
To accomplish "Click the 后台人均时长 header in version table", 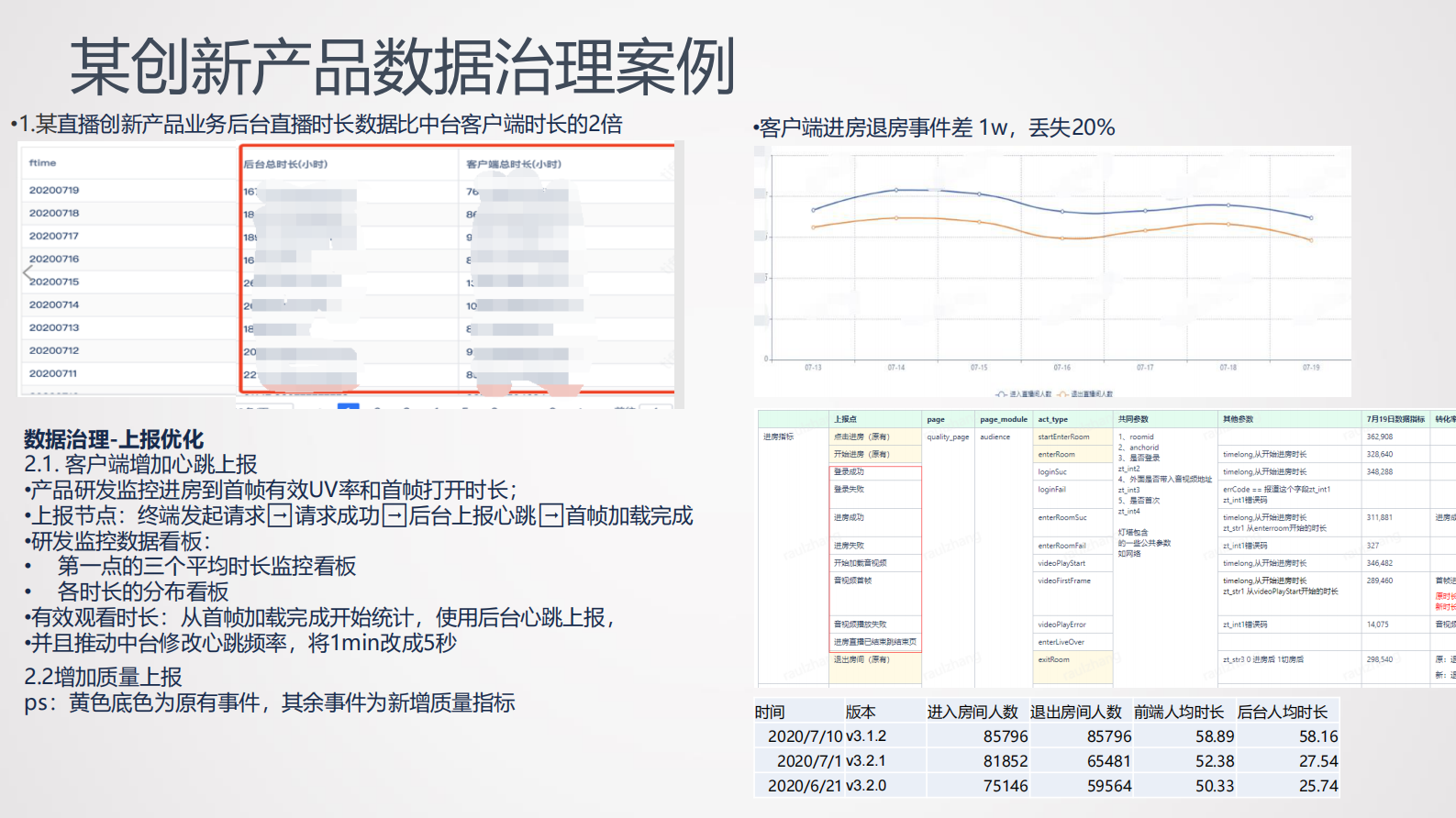I will click(1283, 712).
